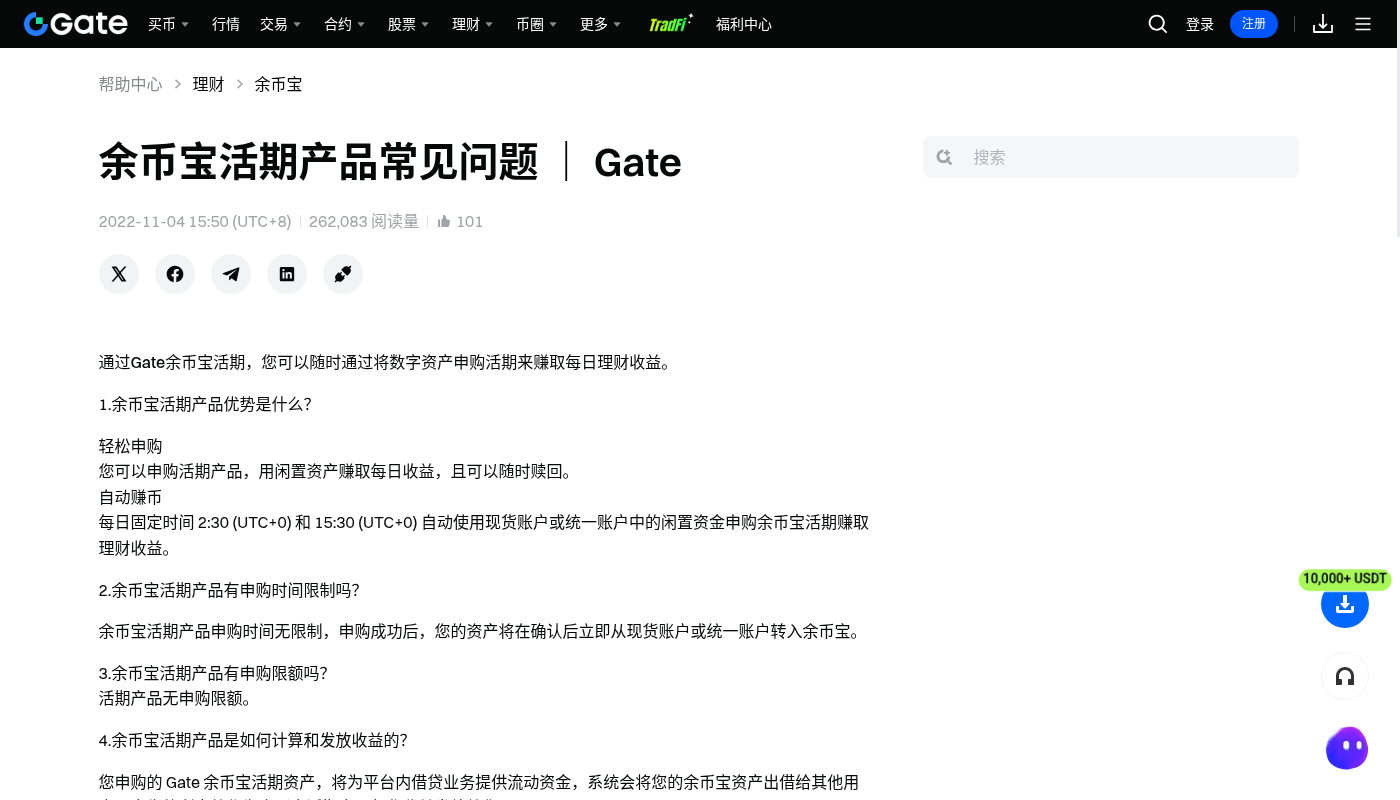The width and height of the screenshot is (1400, 800).
Task: Share article on Facebook
Action: click(x=175, y=274)
